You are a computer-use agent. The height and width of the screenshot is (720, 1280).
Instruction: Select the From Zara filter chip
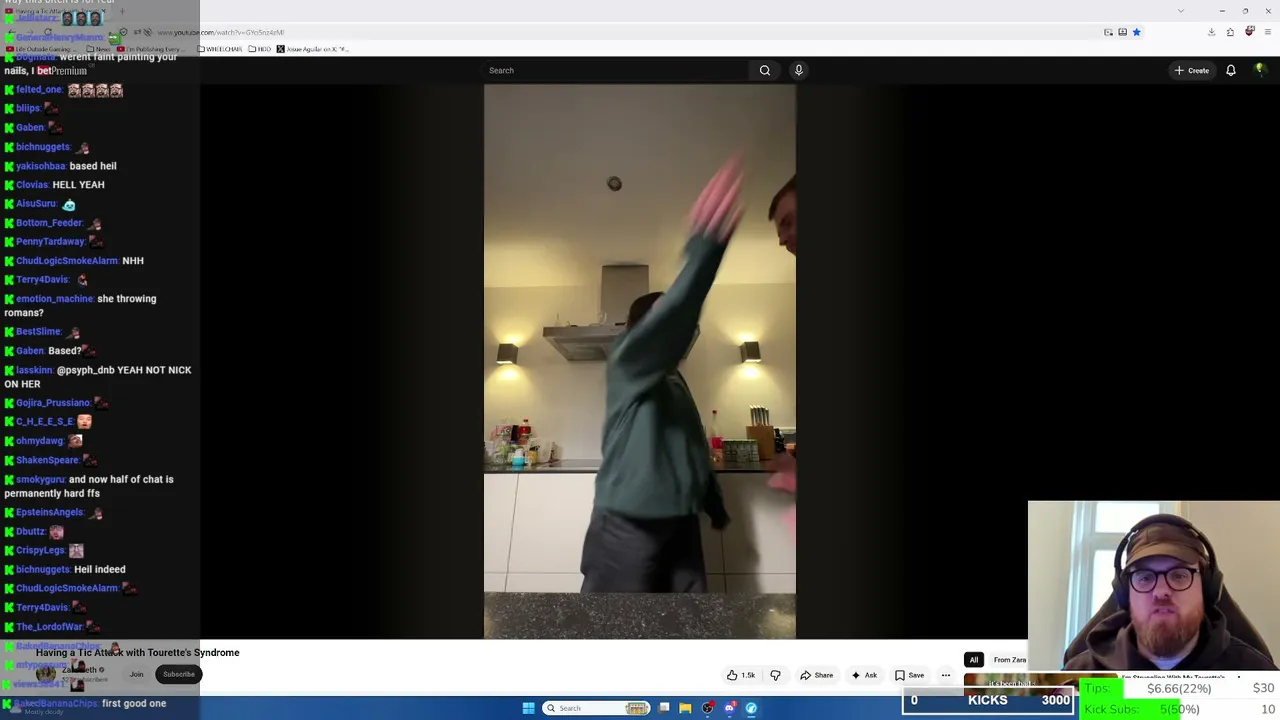tap(1009, 660)
